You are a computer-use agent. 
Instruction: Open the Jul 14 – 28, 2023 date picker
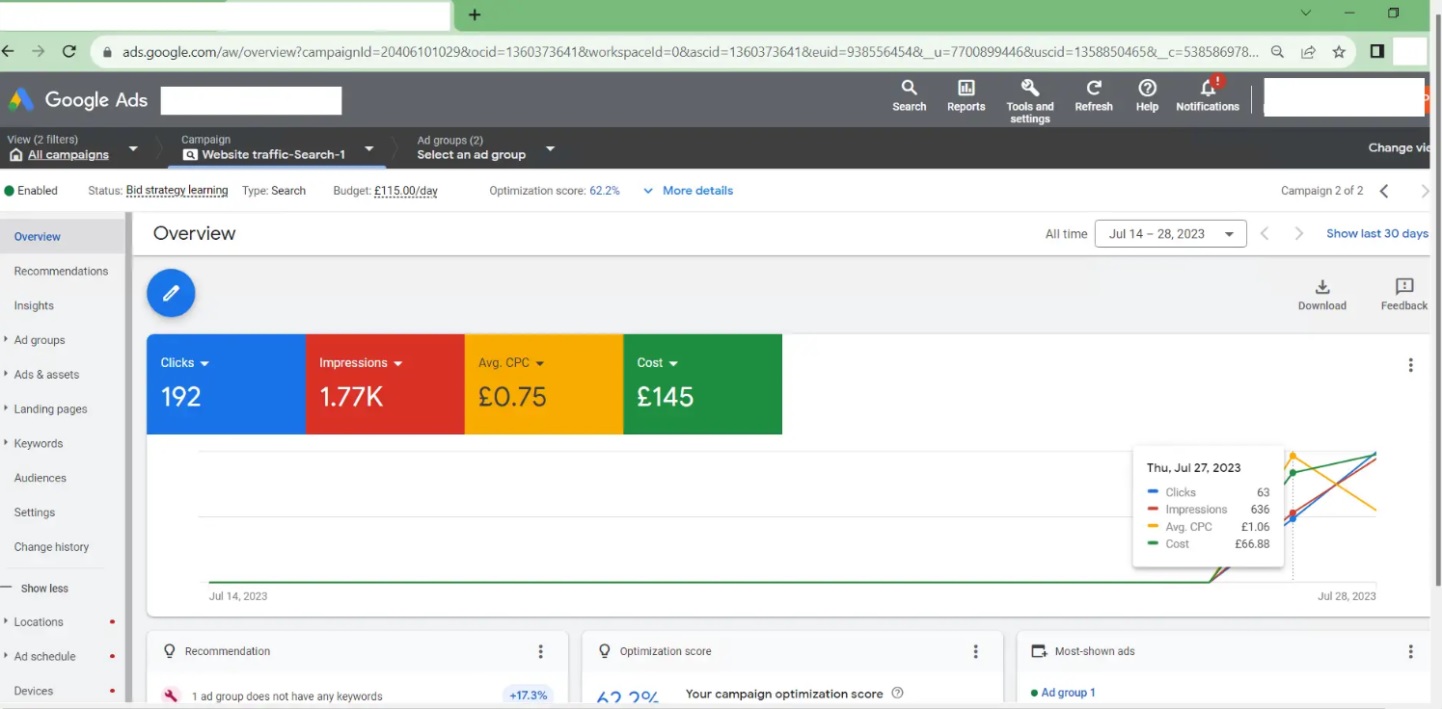coord(1171,234)
